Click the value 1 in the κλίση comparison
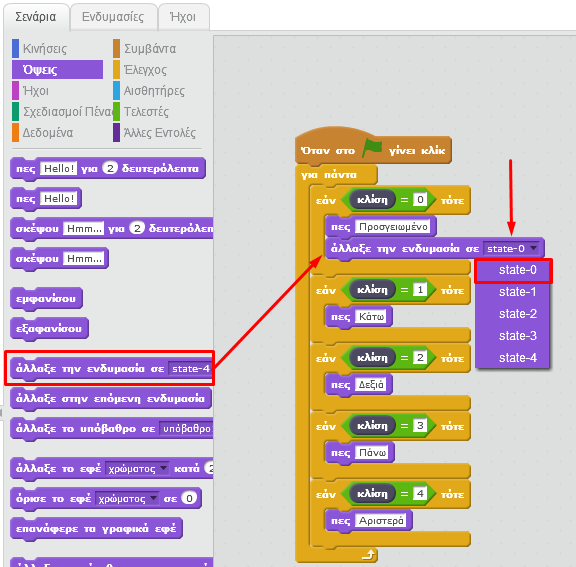 [420, 289]
